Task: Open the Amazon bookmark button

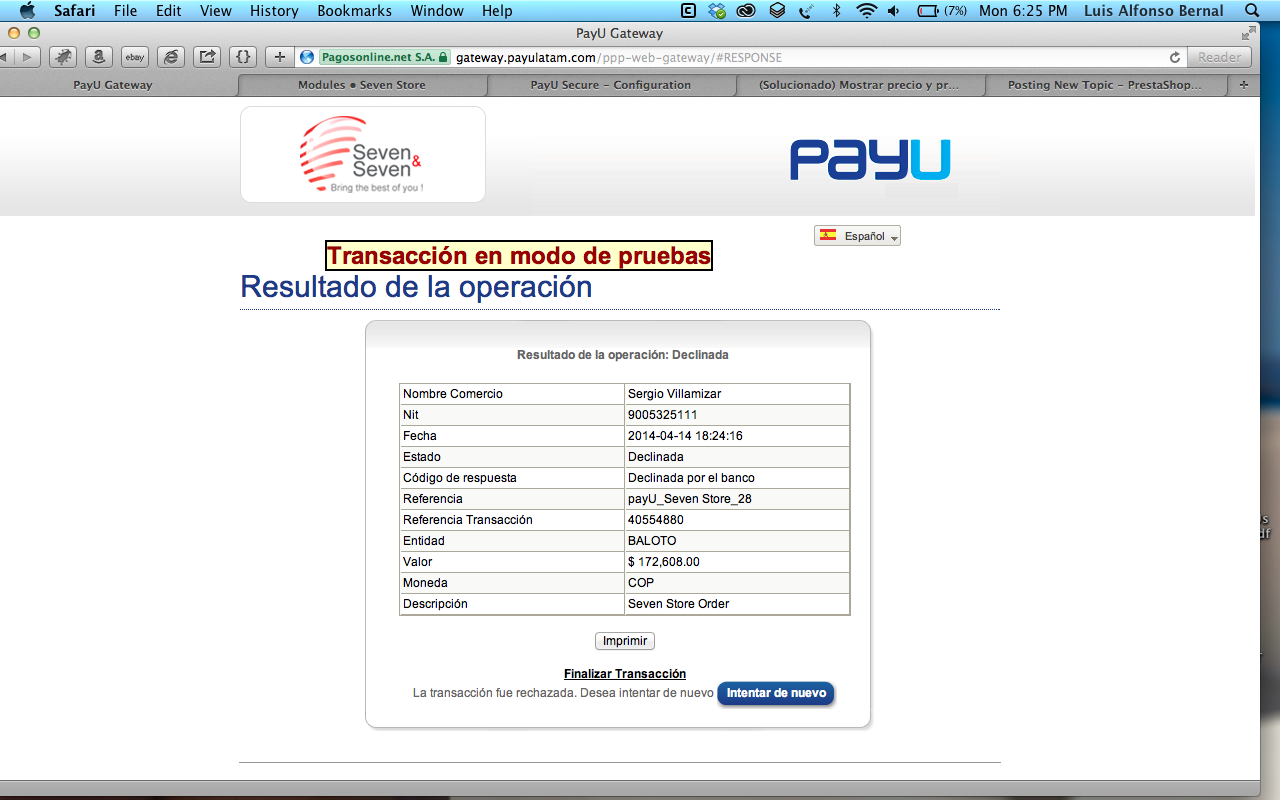Action: point(99,57)
